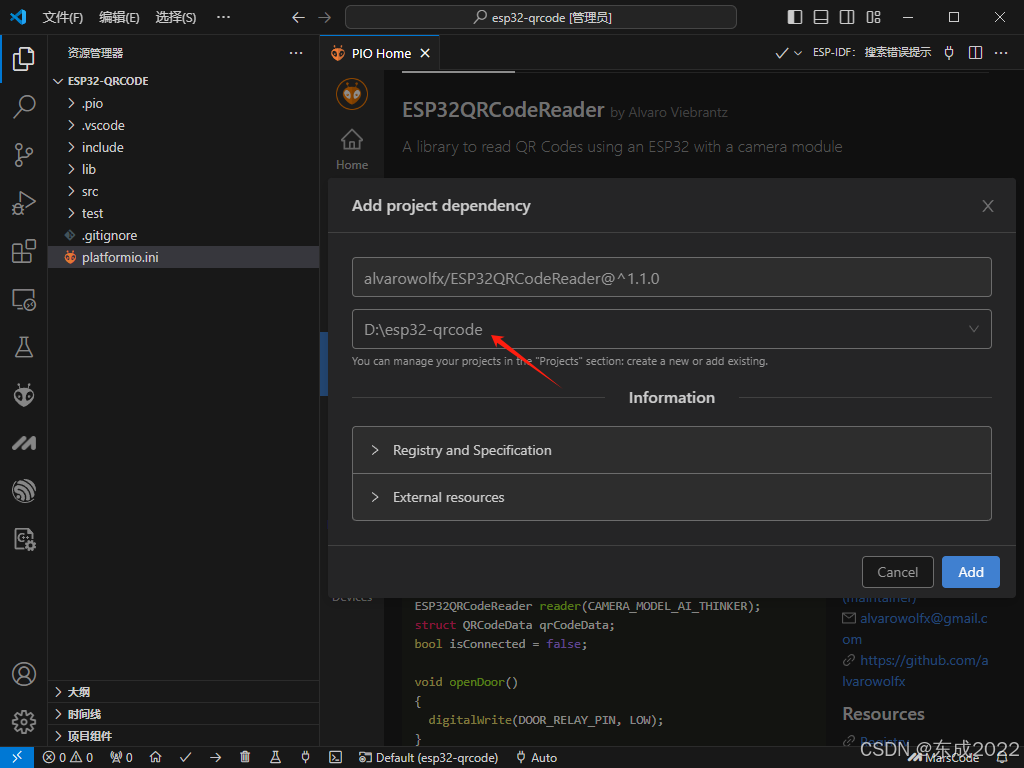This screenshot has width=1024, height=768.
Task: Toggle the primary side bar layout icon
Action: 795,17
